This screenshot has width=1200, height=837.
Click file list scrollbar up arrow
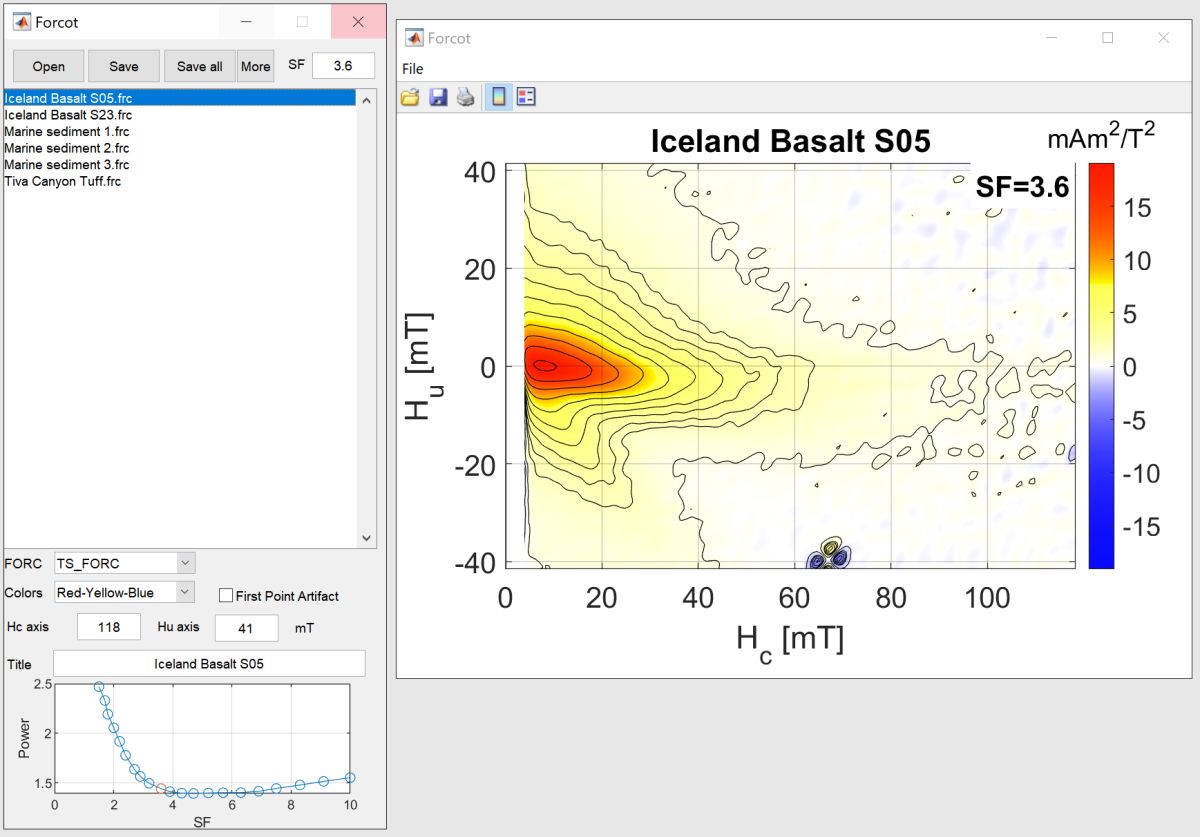[x=365, y=100]
